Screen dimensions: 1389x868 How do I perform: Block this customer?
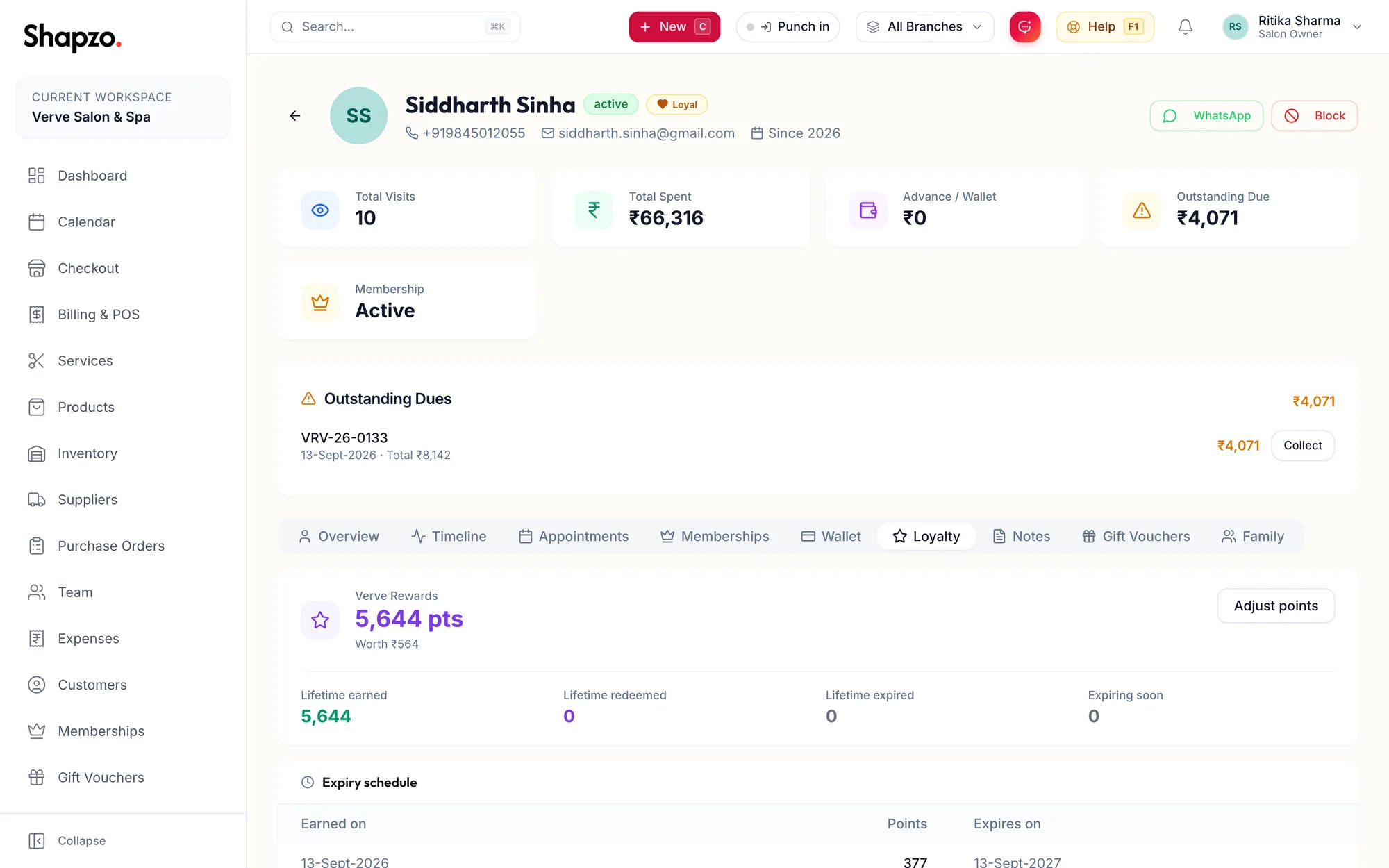1315,116
